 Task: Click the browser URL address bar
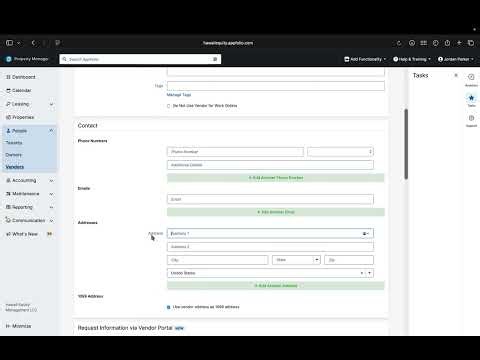pyautogui.click(x=228, y=43)
